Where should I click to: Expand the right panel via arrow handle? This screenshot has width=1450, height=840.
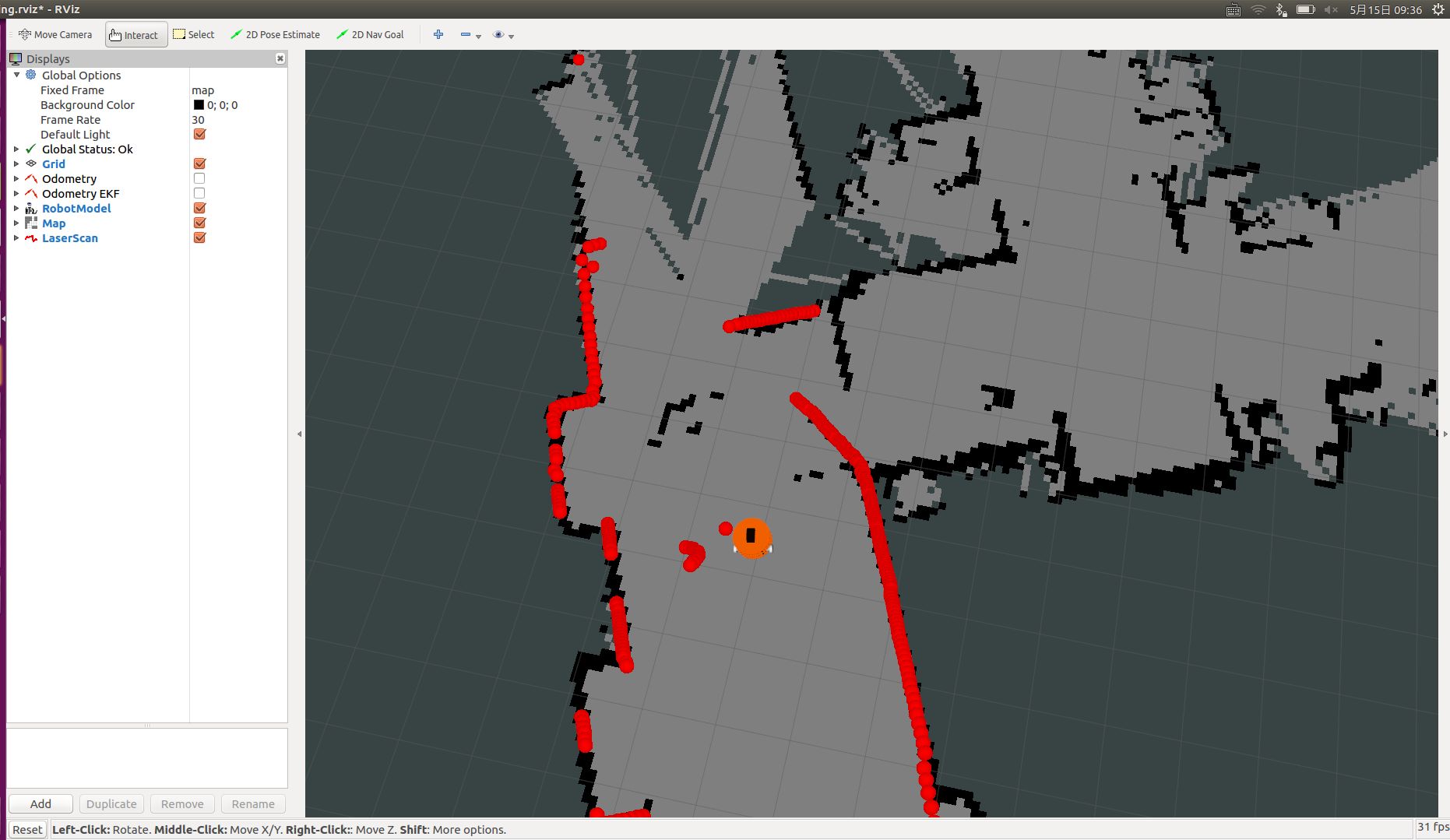1445,434
